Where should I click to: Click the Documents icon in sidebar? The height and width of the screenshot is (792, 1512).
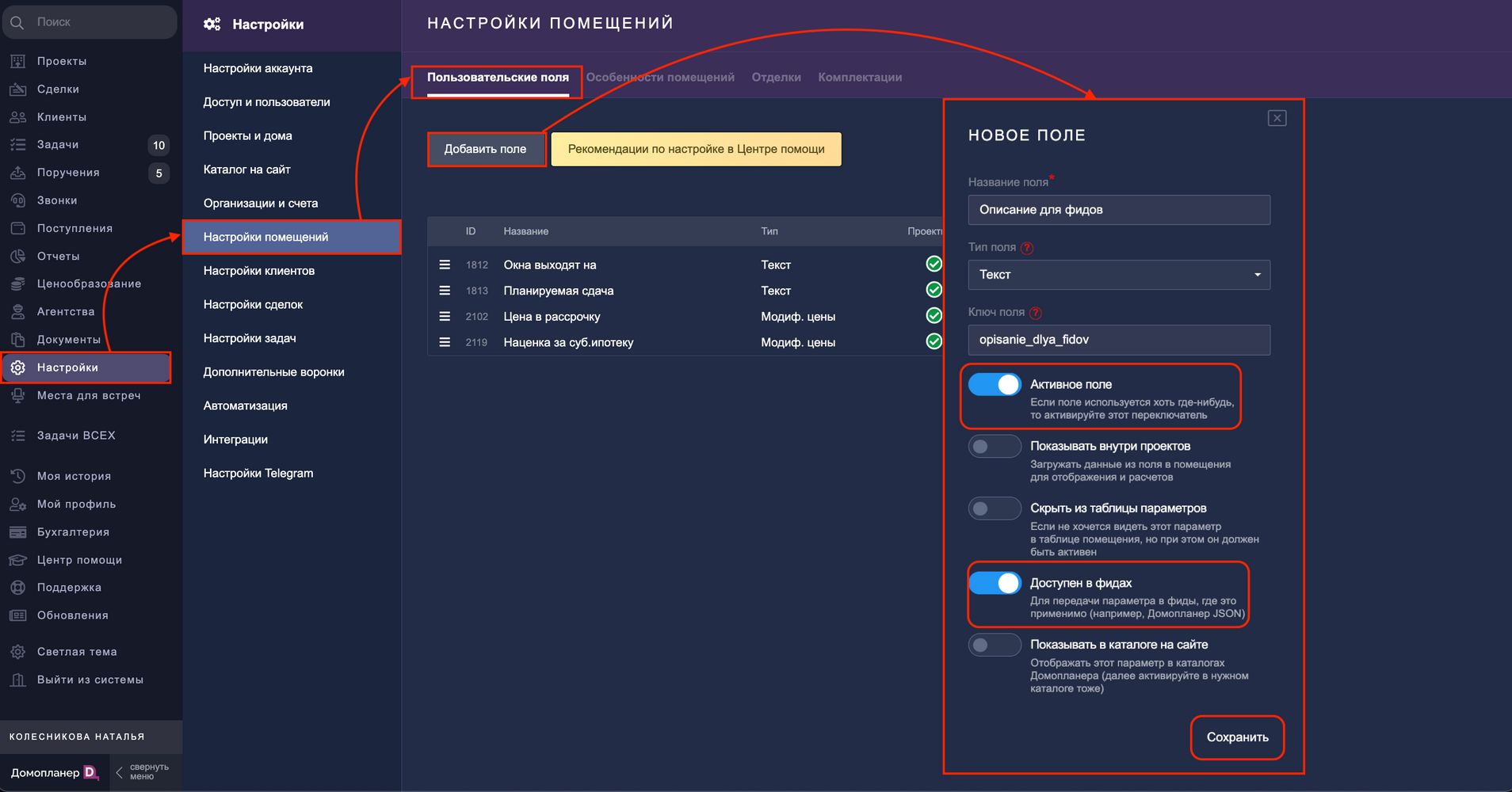pyautogui.click(x=18, y=339)
